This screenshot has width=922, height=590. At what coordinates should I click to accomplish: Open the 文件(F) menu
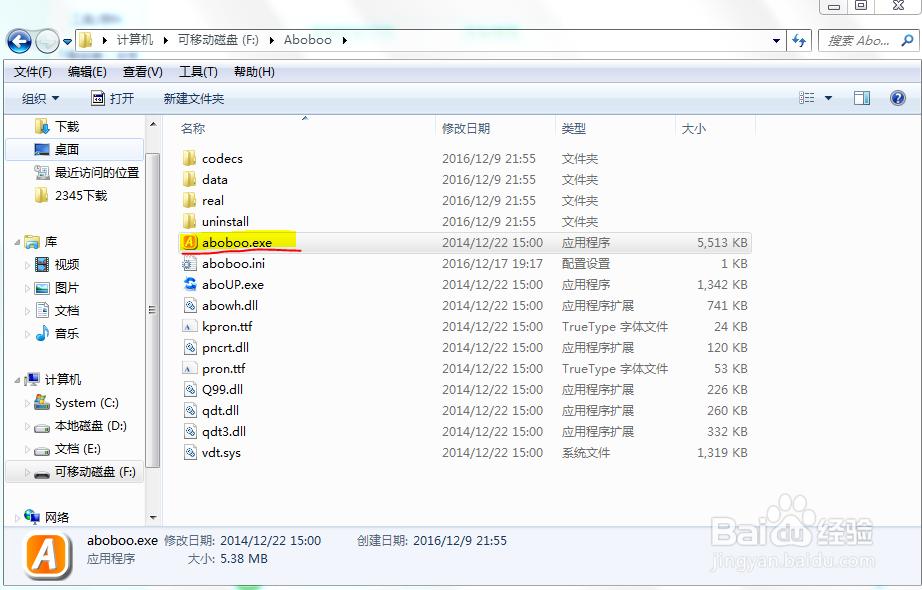point(33,72)
